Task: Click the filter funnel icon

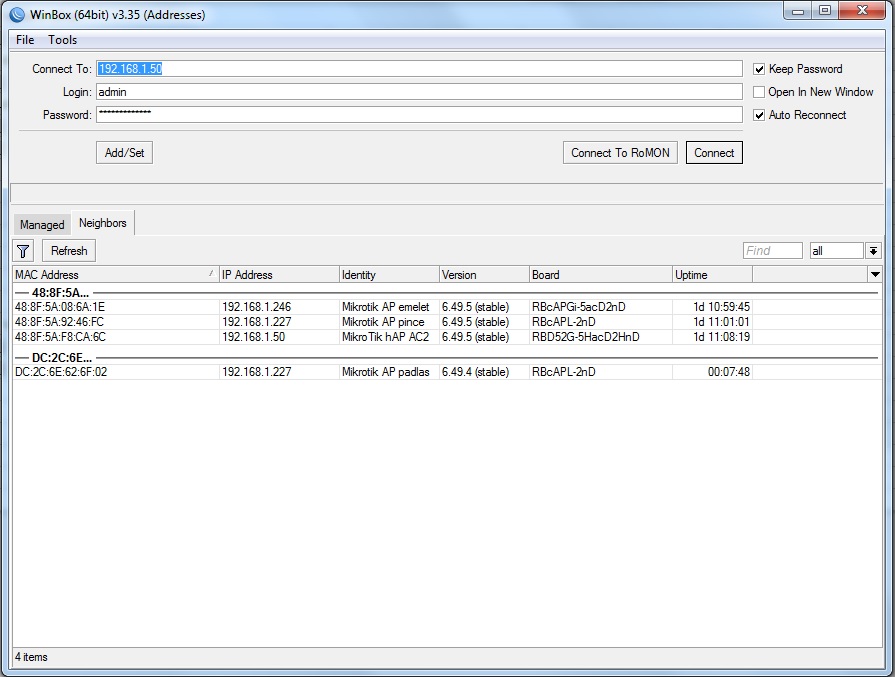Action: [x=23, y=251]
